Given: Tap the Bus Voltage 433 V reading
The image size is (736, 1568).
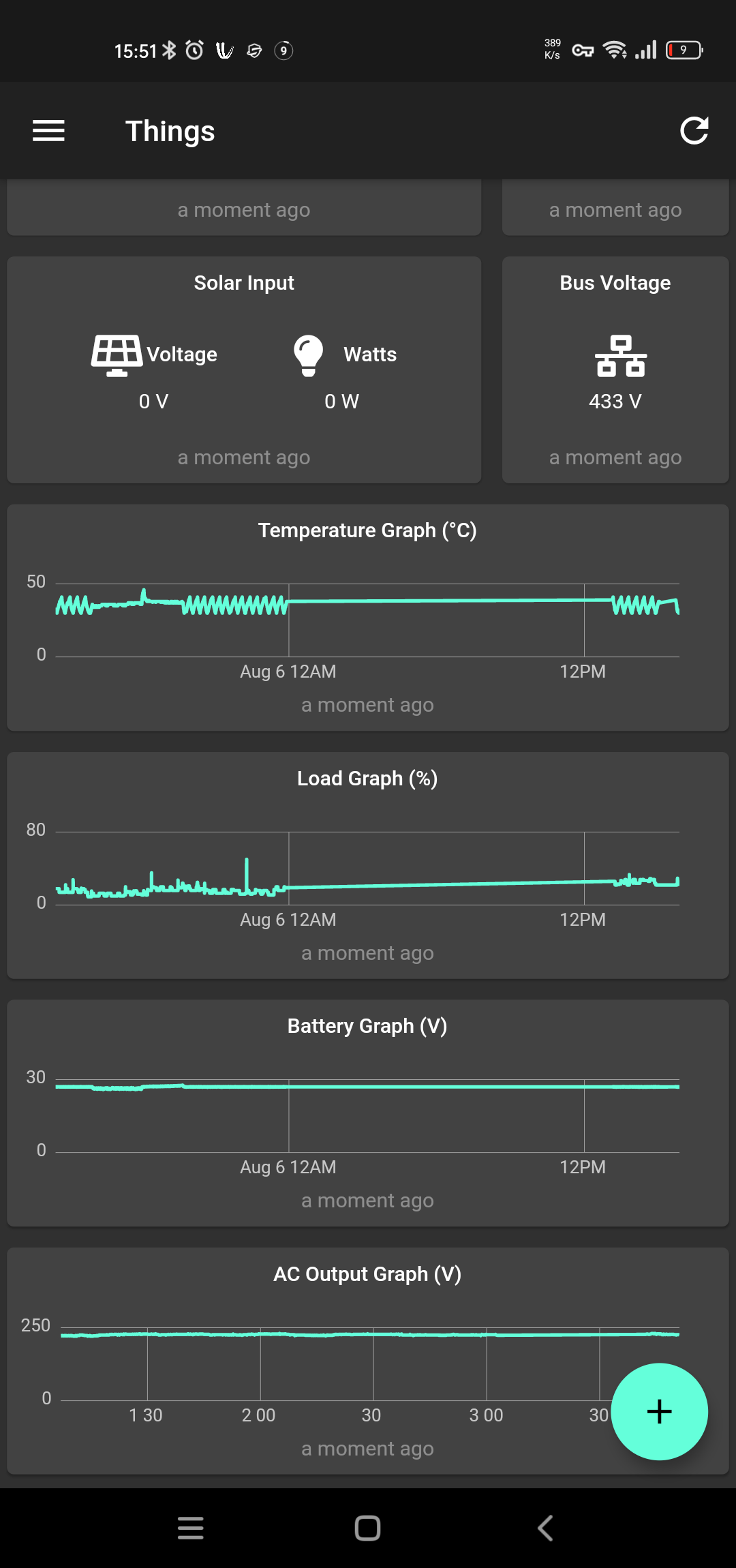Looking at the screenshot, I should [614, 402].
